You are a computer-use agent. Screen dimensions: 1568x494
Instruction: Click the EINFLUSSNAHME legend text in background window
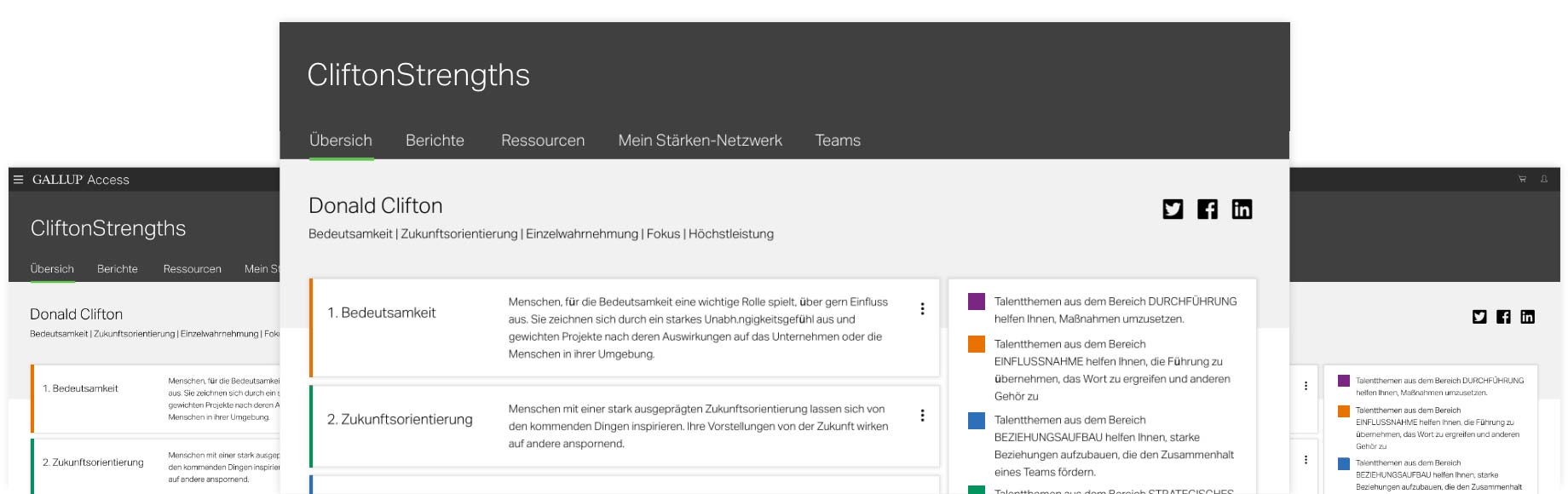pyautogui.click(x=1438, y=428)
